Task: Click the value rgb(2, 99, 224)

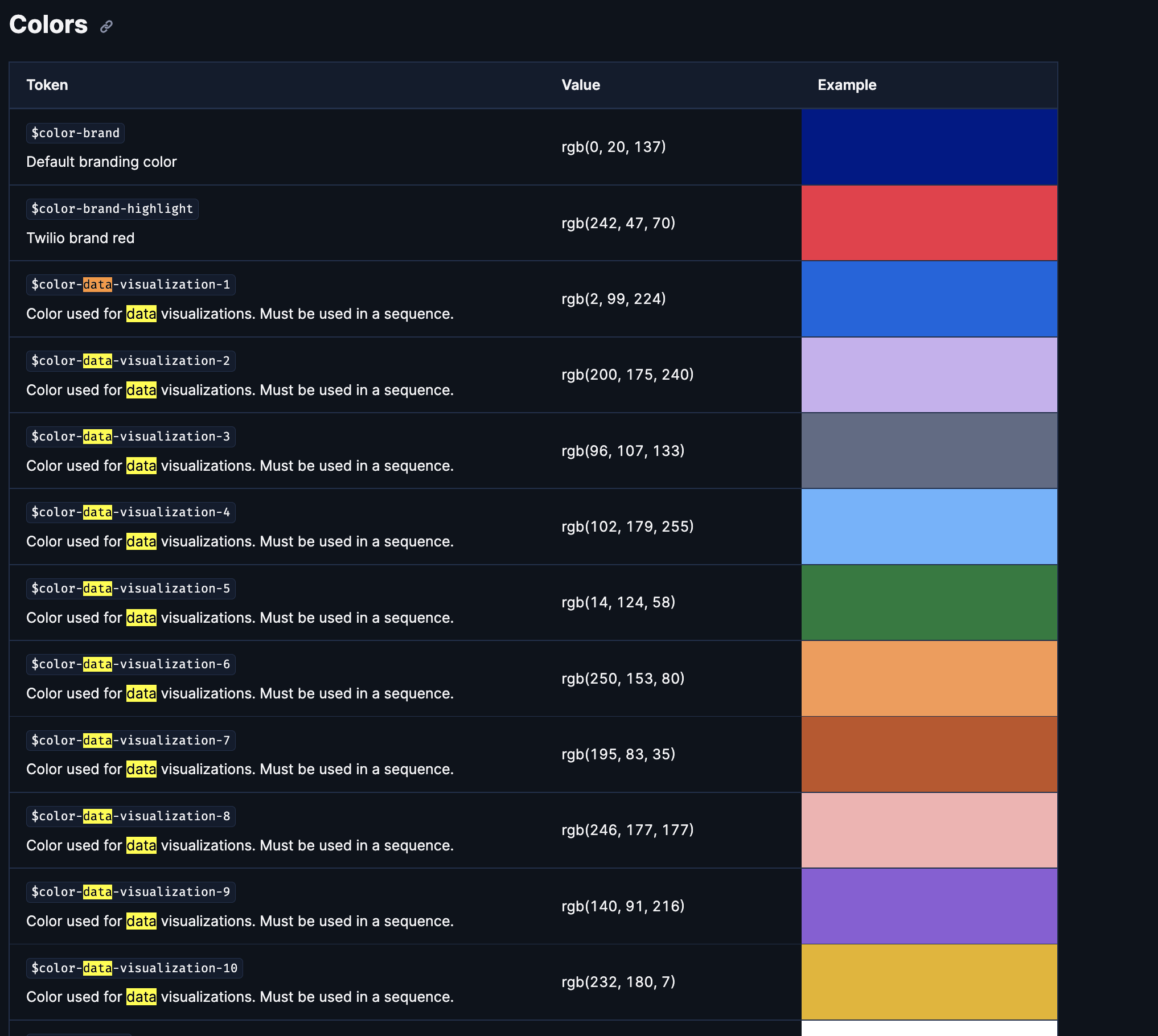Action: point(614,299)
